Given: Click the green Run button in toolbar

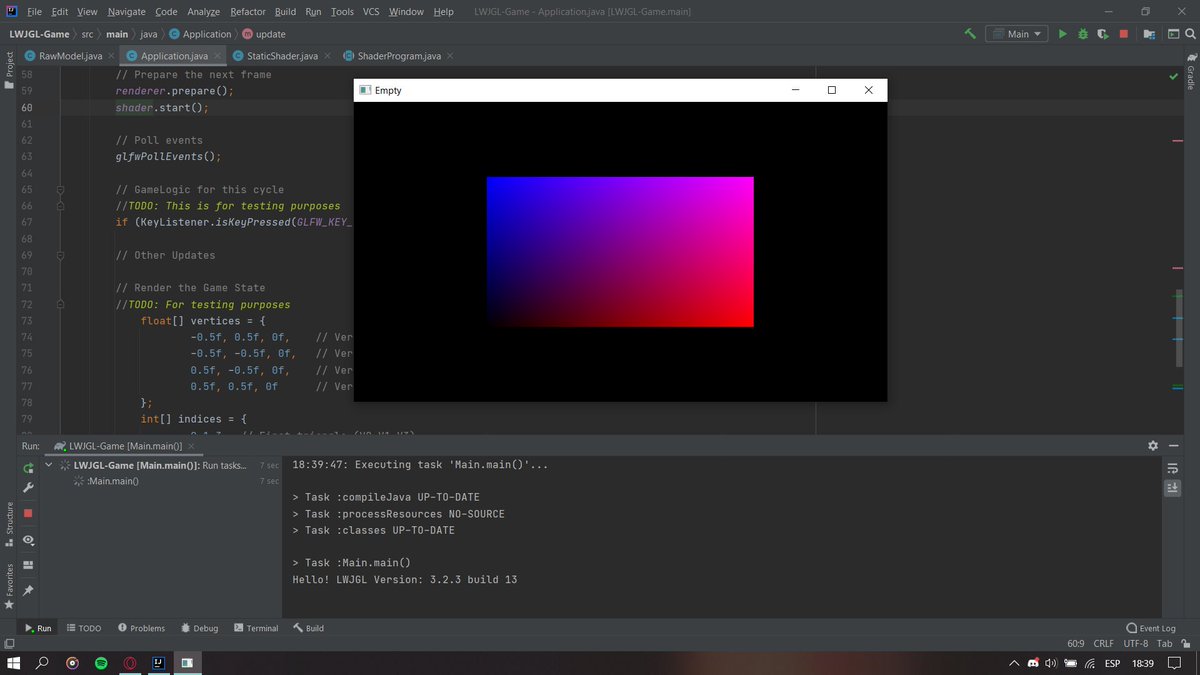Looking at the screenshot, I should [x=1063, y=33].
